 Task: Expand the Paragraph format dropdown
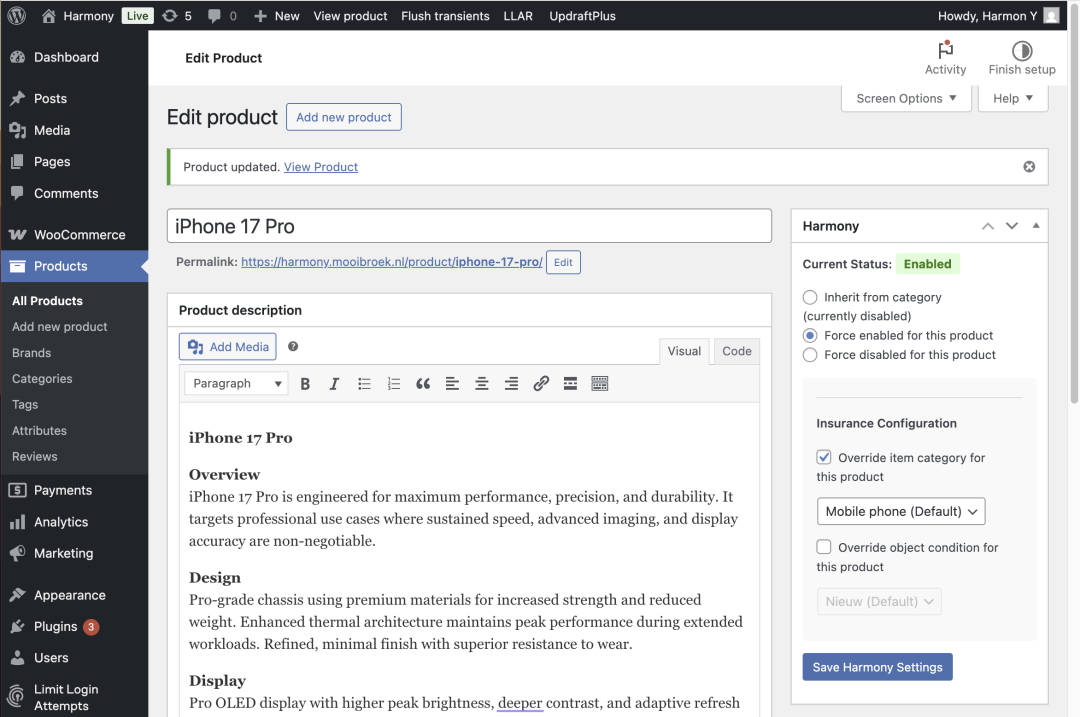[x=236, y=384]
